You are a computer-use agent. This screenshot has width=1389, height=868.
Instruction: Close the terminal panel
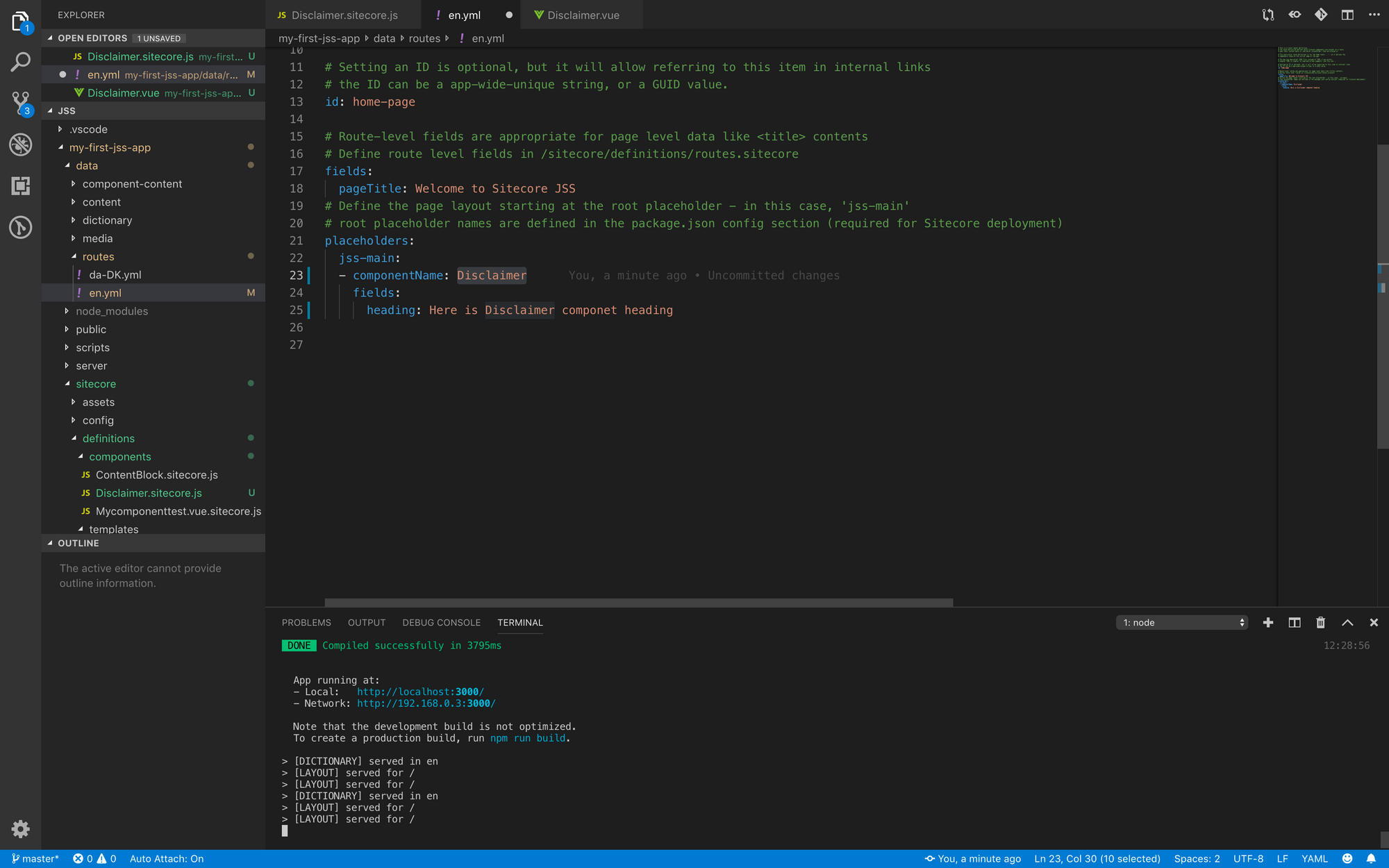1374,622
